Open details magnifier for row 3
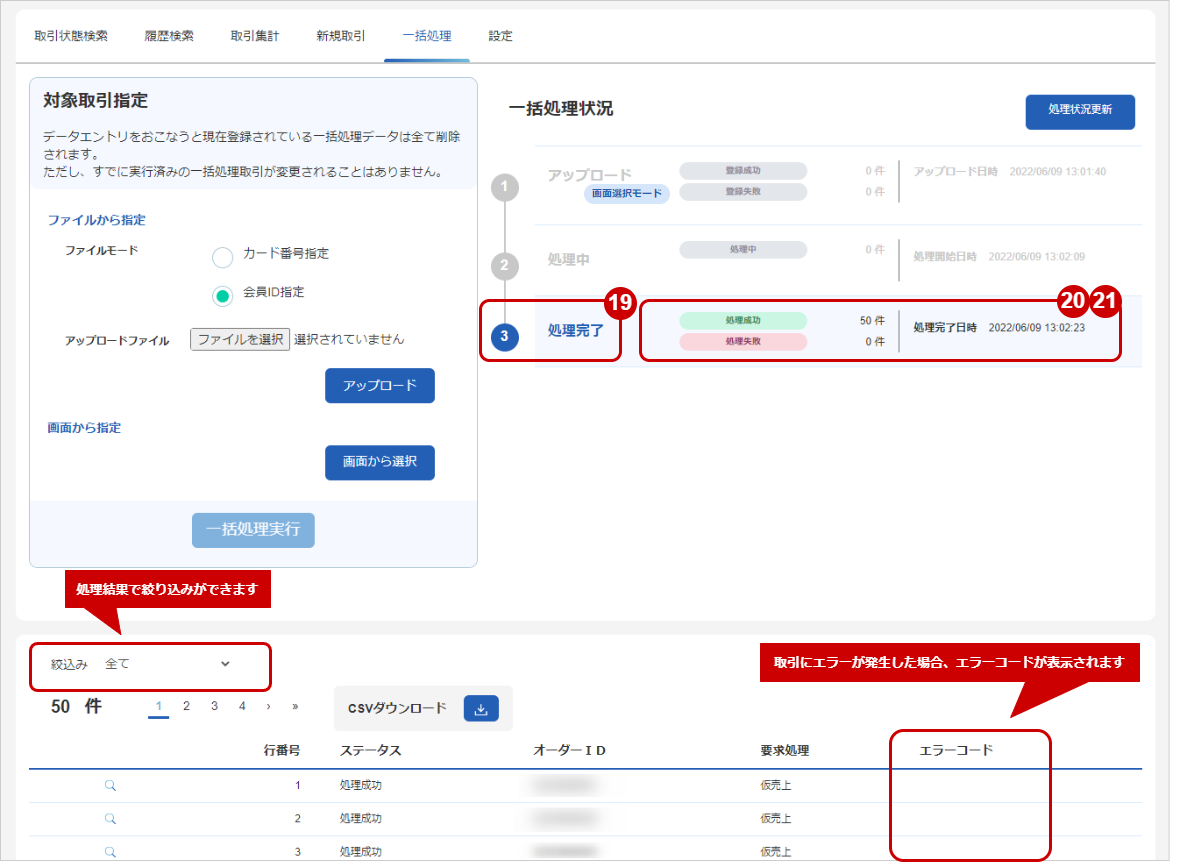The image size is (1195, 862). 111,852
